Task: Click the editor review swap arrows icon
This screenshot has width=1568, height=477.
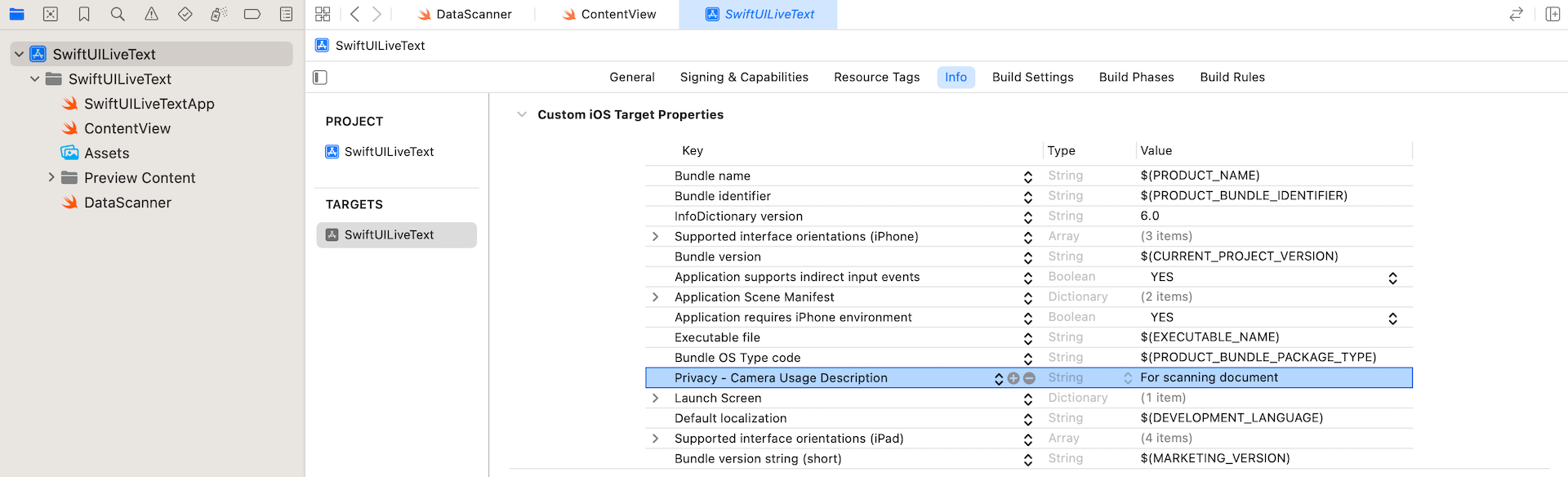Action: coord(1517,14)
